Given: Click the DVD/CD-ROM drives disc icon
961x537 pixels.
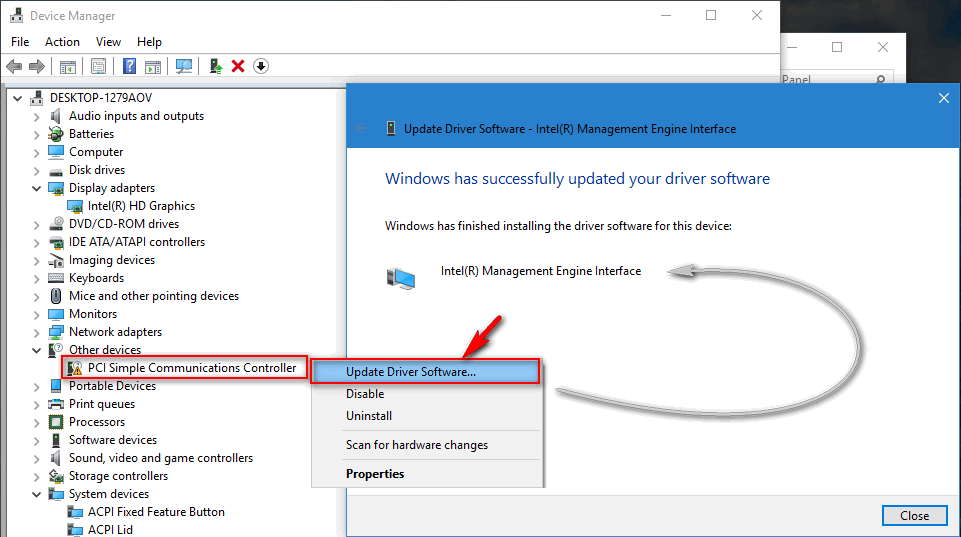Looking at the screenshot, I should tap(56, 224).
